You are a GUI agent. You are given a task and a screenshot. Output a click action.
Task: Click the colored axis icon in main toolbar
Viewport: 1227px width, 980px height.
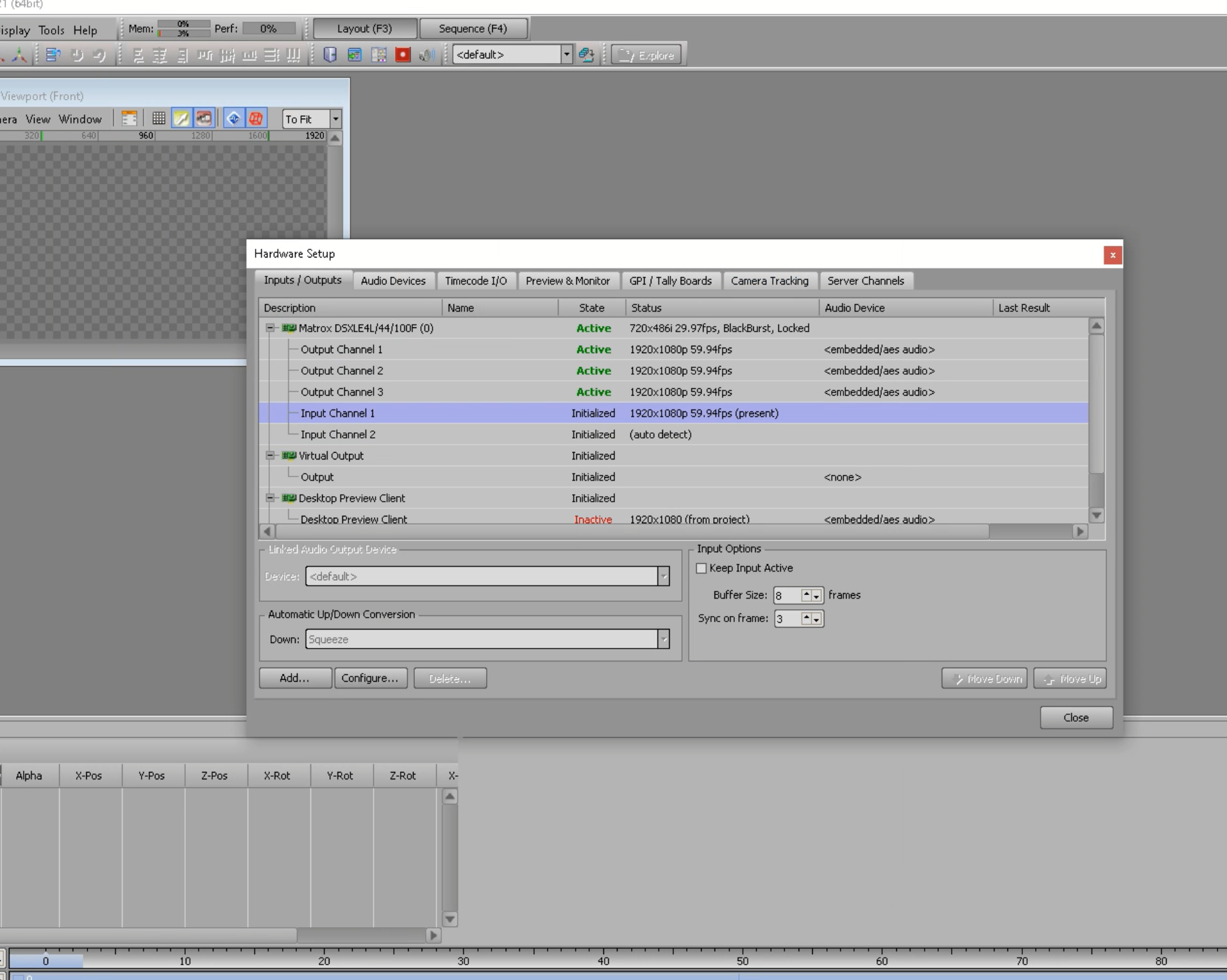[20, 55]
